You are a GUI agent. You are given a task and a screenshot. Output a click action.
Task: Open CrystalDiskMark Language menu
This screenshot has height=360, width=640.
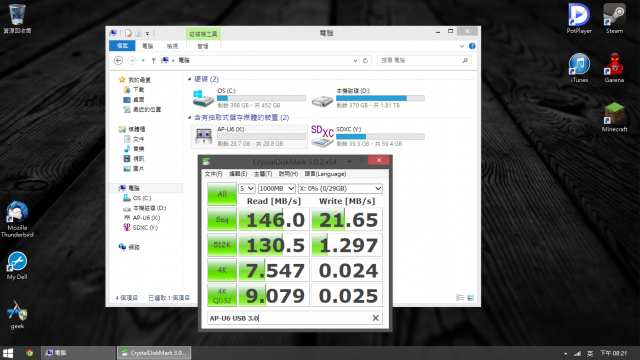pyautogui.click(x=325, y=174)
